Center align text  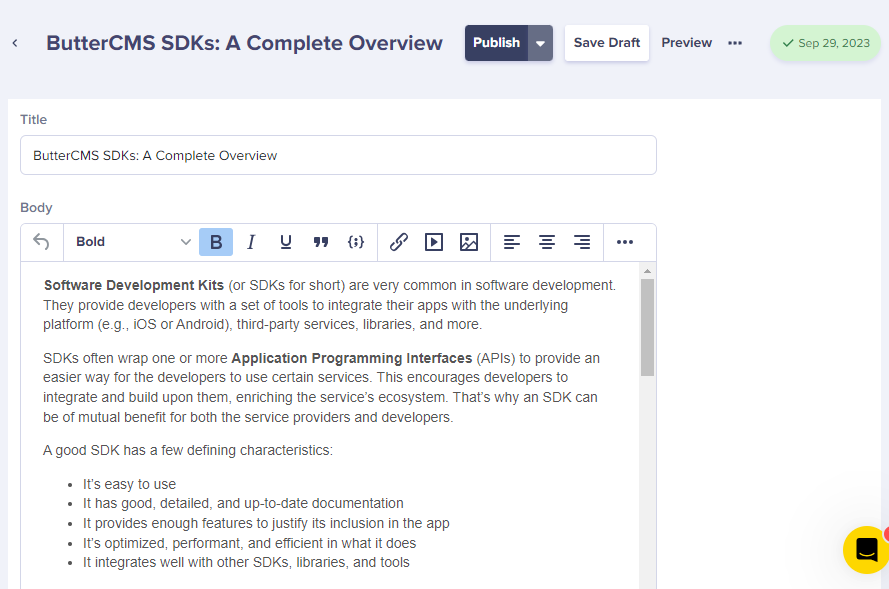[547, 242]
